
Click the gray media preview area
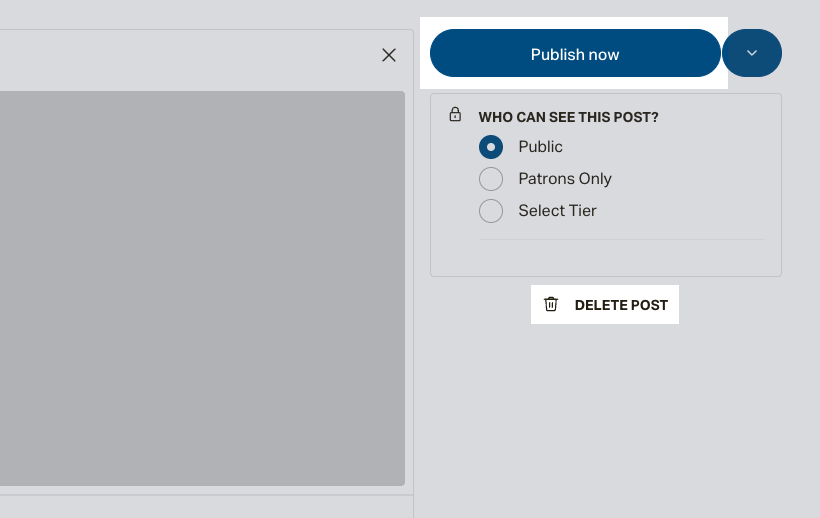point(202,289)
